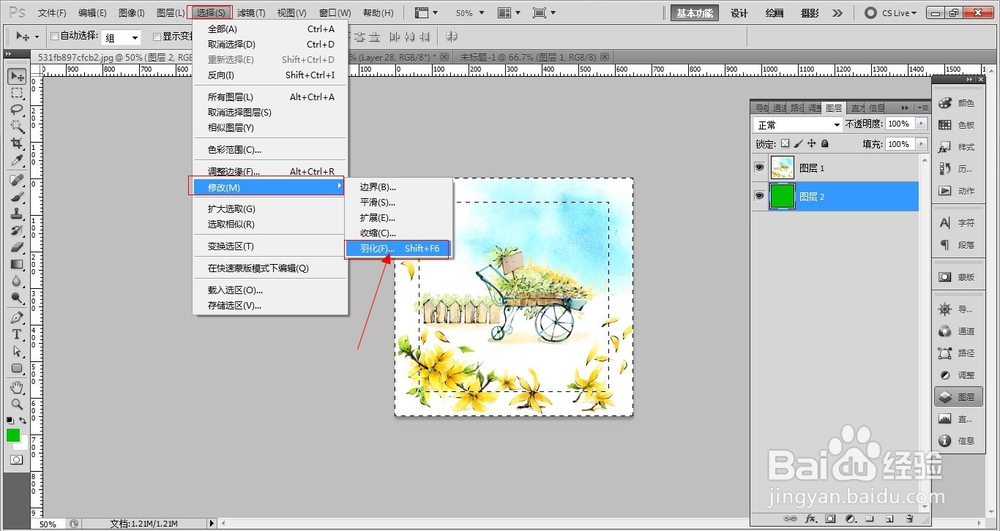Expand more workspaces chevron
The height and width of the screenshot is (531, 1000).
pos(837,13)
